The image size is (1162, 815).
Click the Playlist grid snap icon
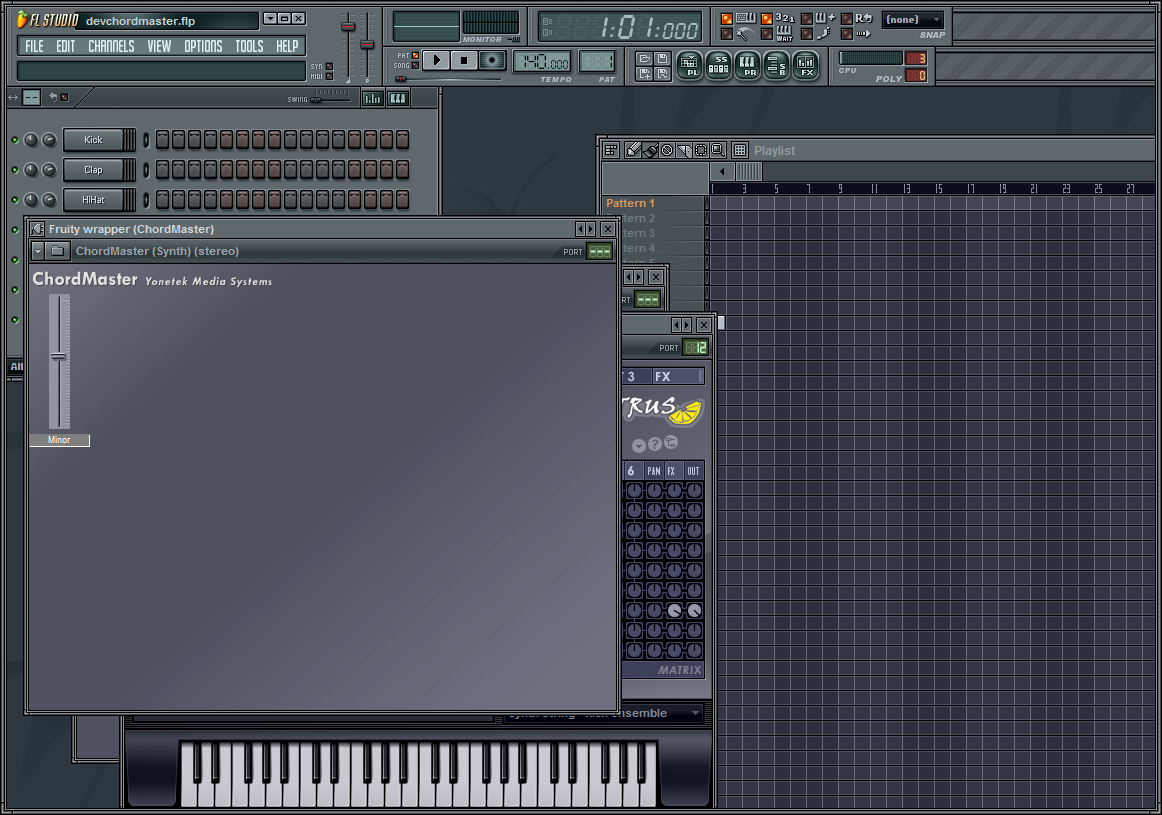pyautogui.click(x=740, y=150)
